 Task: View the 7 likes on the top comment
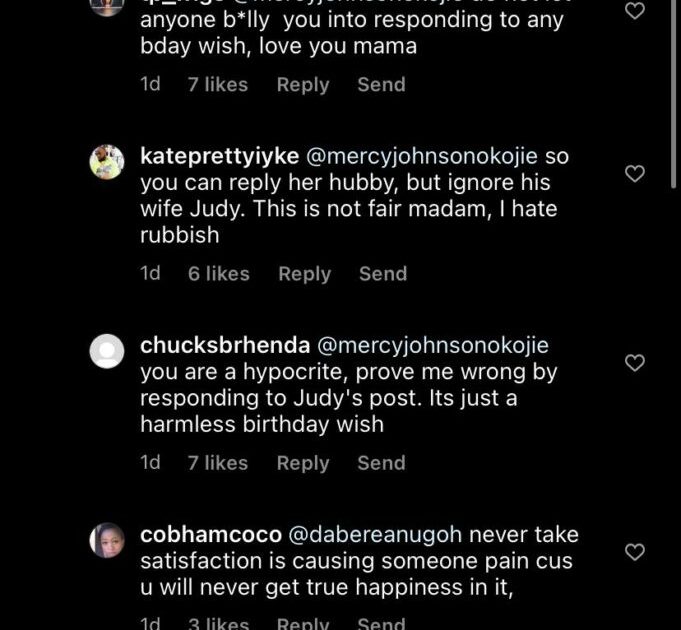tap(217, 85)
